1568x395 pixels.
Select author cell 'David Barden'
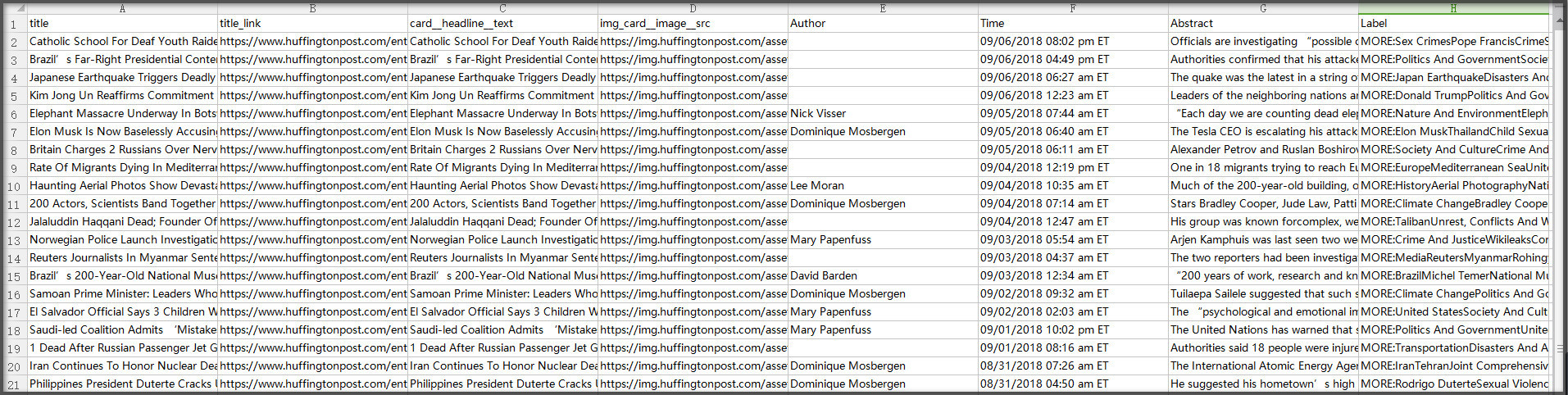click(x=883, y=275)
